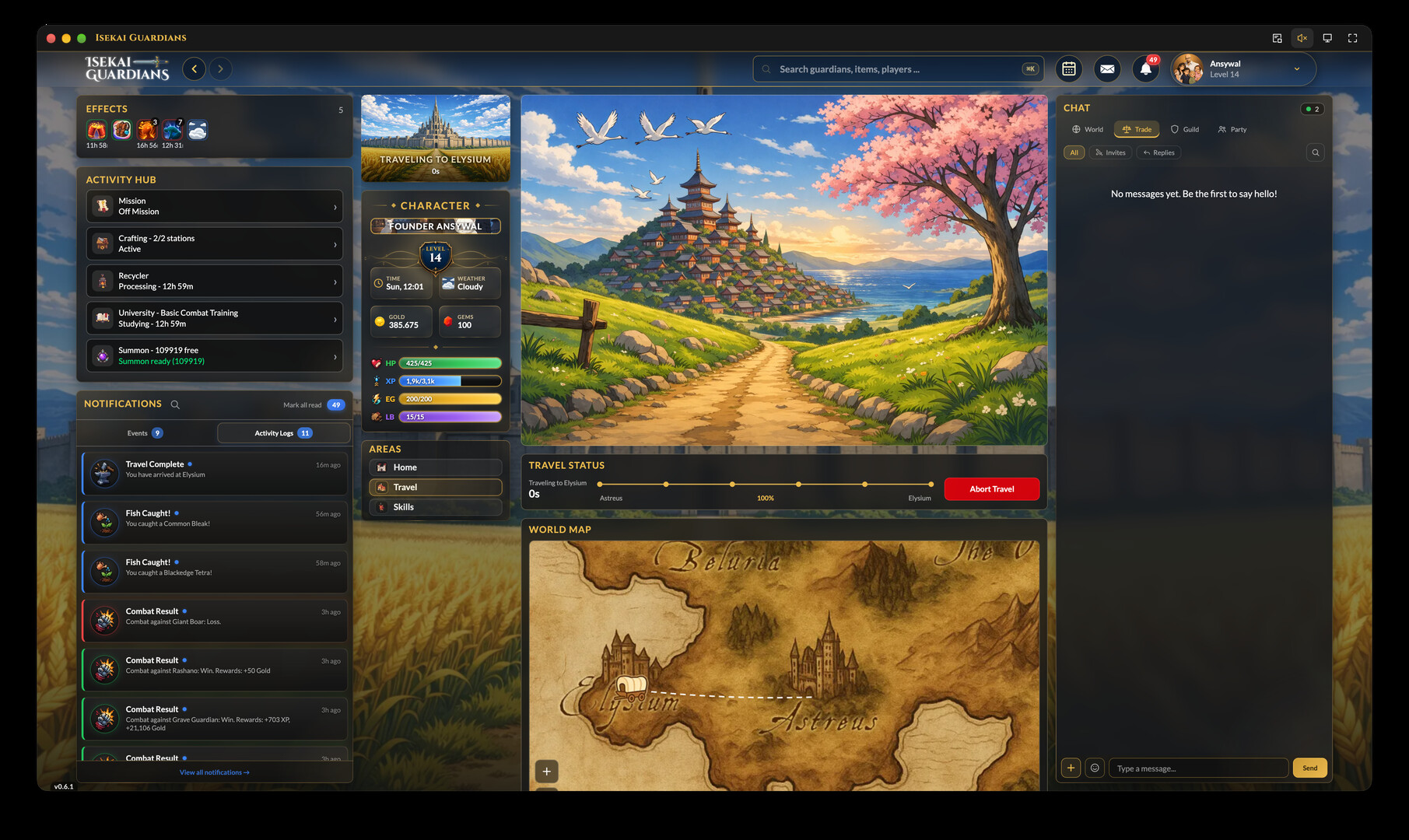Open the notifications bell with 49 badge
Viewport: 1409px width, 840px height.
tap(1145, 69)
